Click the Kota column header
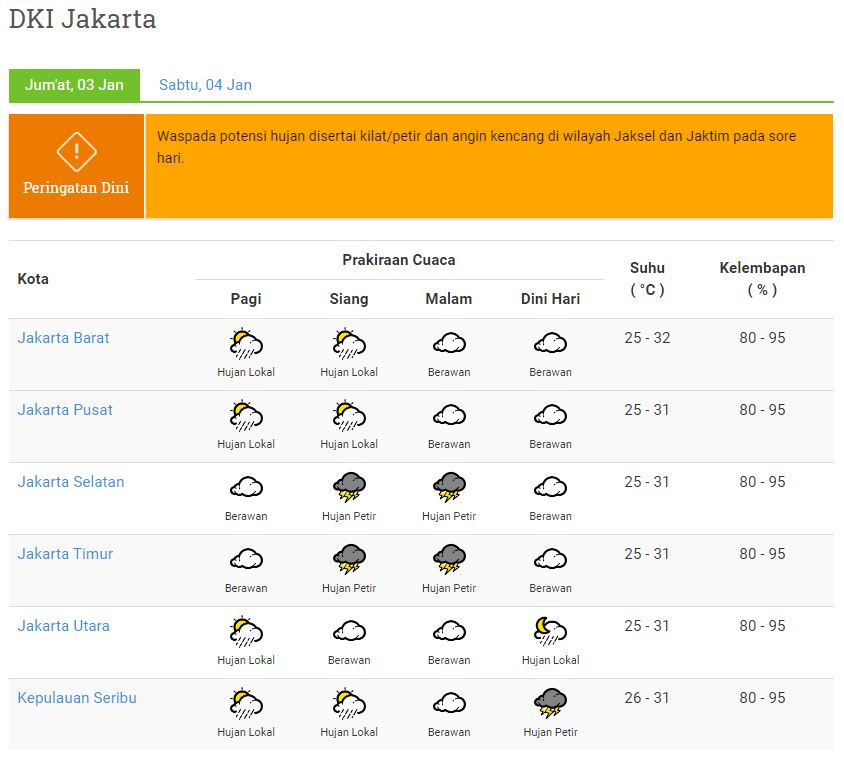Viewport: 844px width, 760px height. tap(33, 279)
